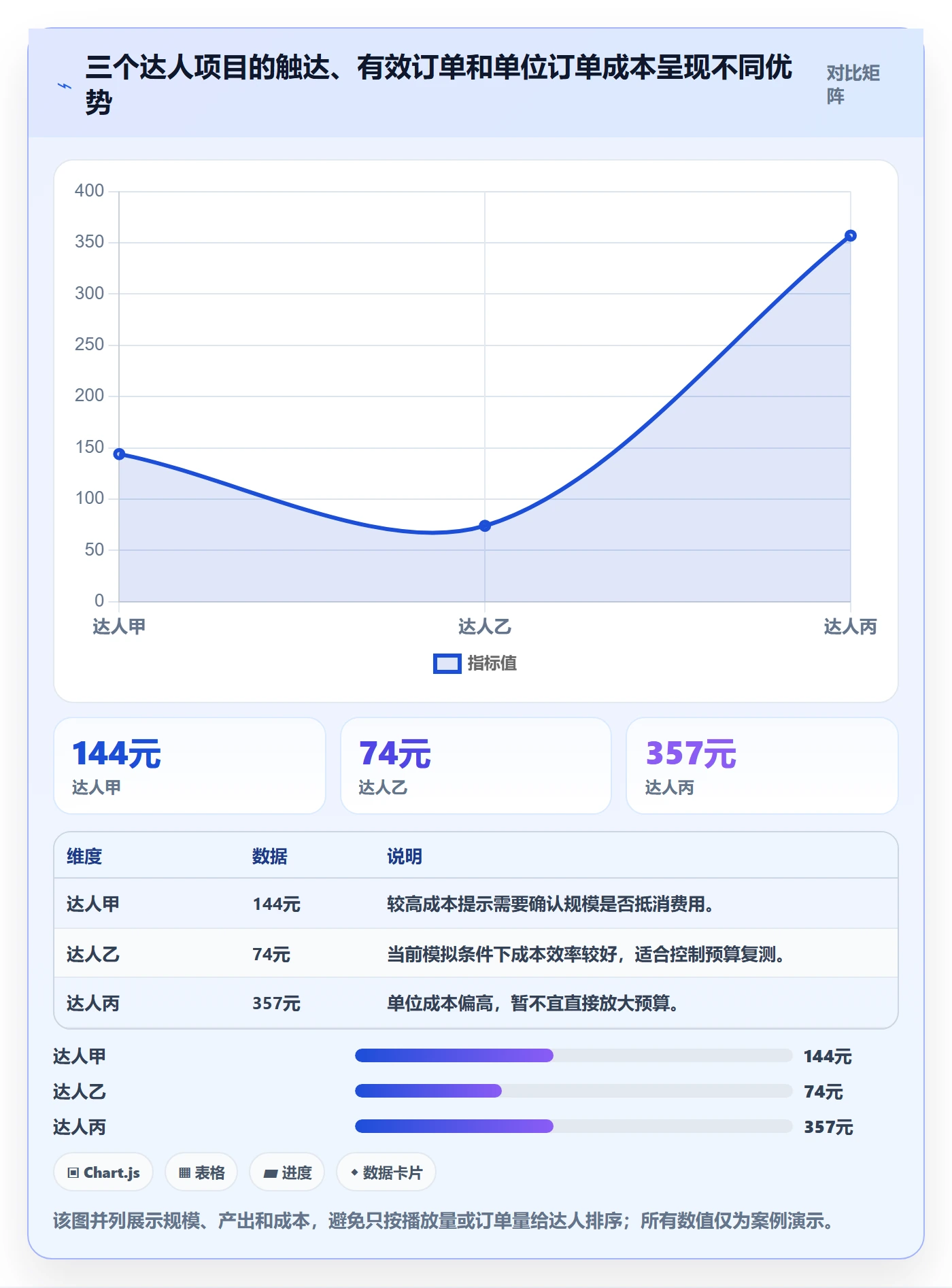Click the 达人丙 x-axis label
Screen dimensions: 952x1288
pyautogui.click(x=850, y=626)
